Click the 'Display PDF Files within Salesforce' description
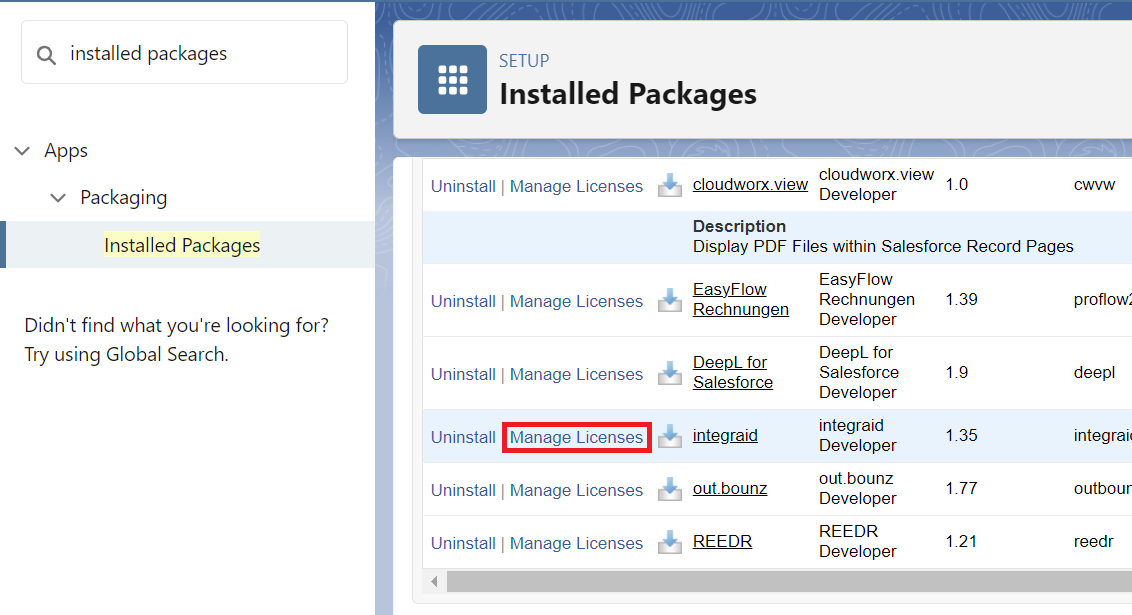The height and width of the screenshot is (615, 1132). point(883,247)
